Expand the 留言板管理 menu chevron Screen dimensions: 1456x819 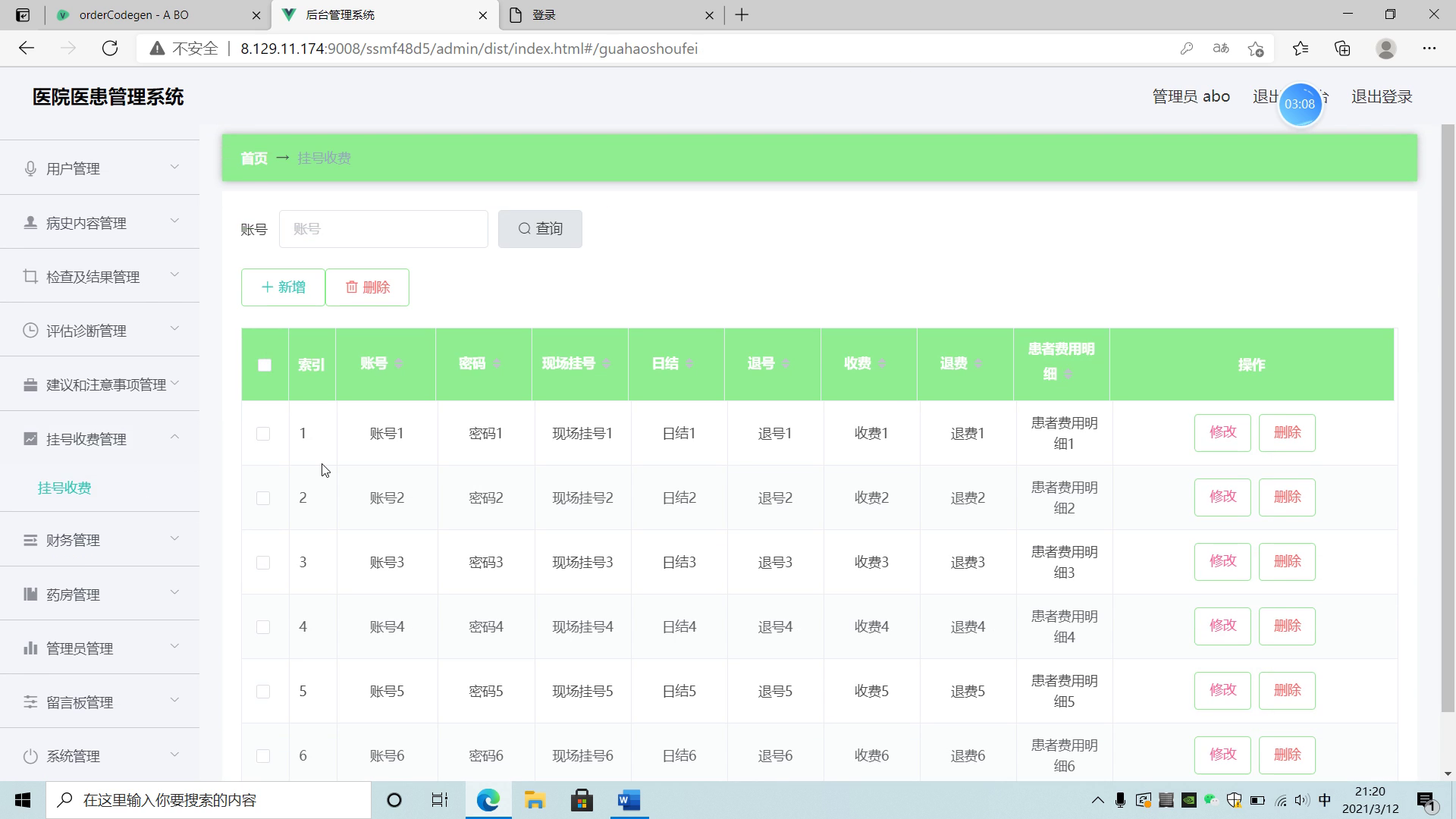tap(174, 700)
